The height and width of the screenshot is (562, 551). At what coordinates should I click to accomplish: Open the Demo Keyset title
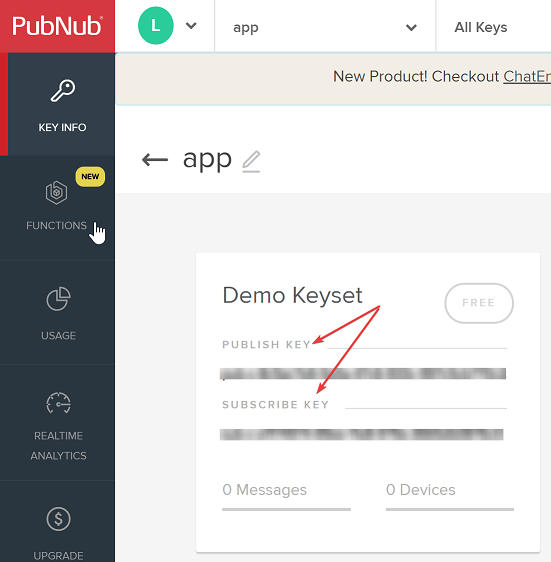292,296
